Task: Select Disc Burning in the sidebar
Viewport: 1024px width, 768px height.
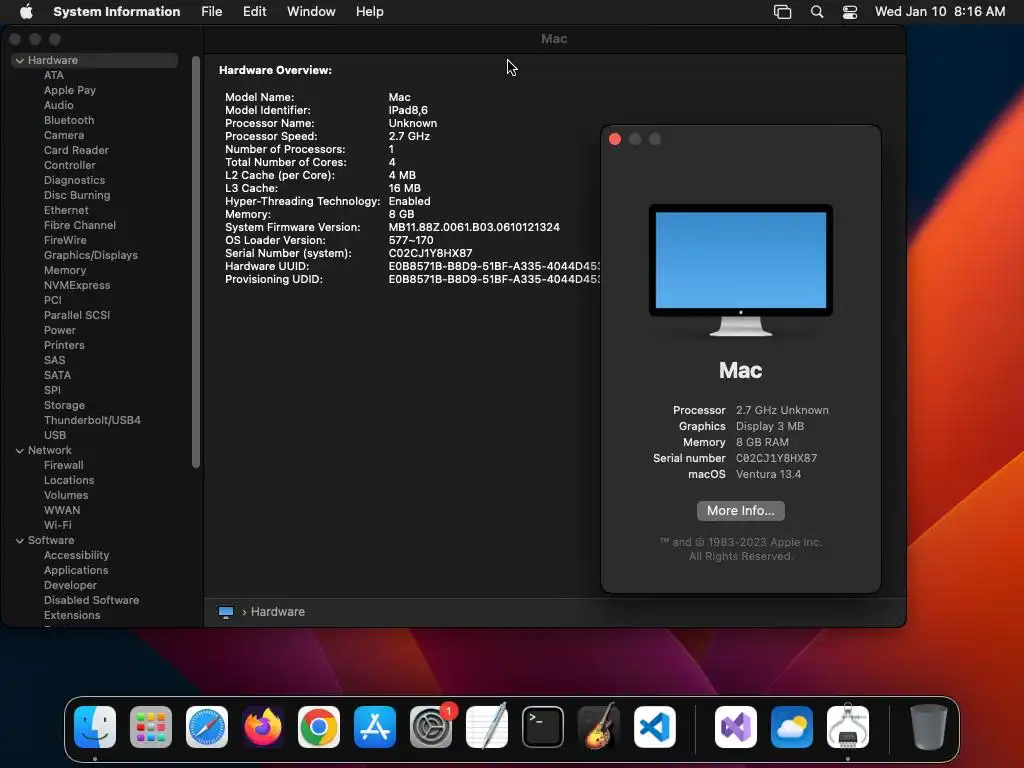Action: coord(77,195)
